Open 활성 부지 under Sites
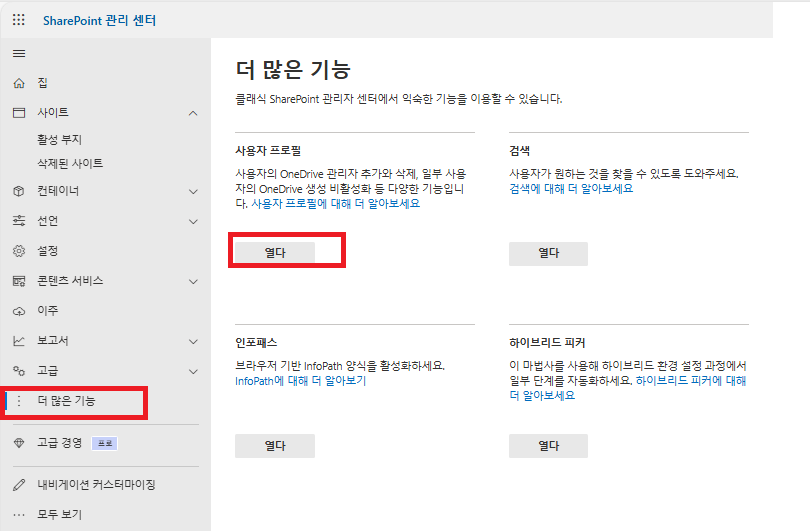The width and height of the screenshot is (810, 531). 59,139
